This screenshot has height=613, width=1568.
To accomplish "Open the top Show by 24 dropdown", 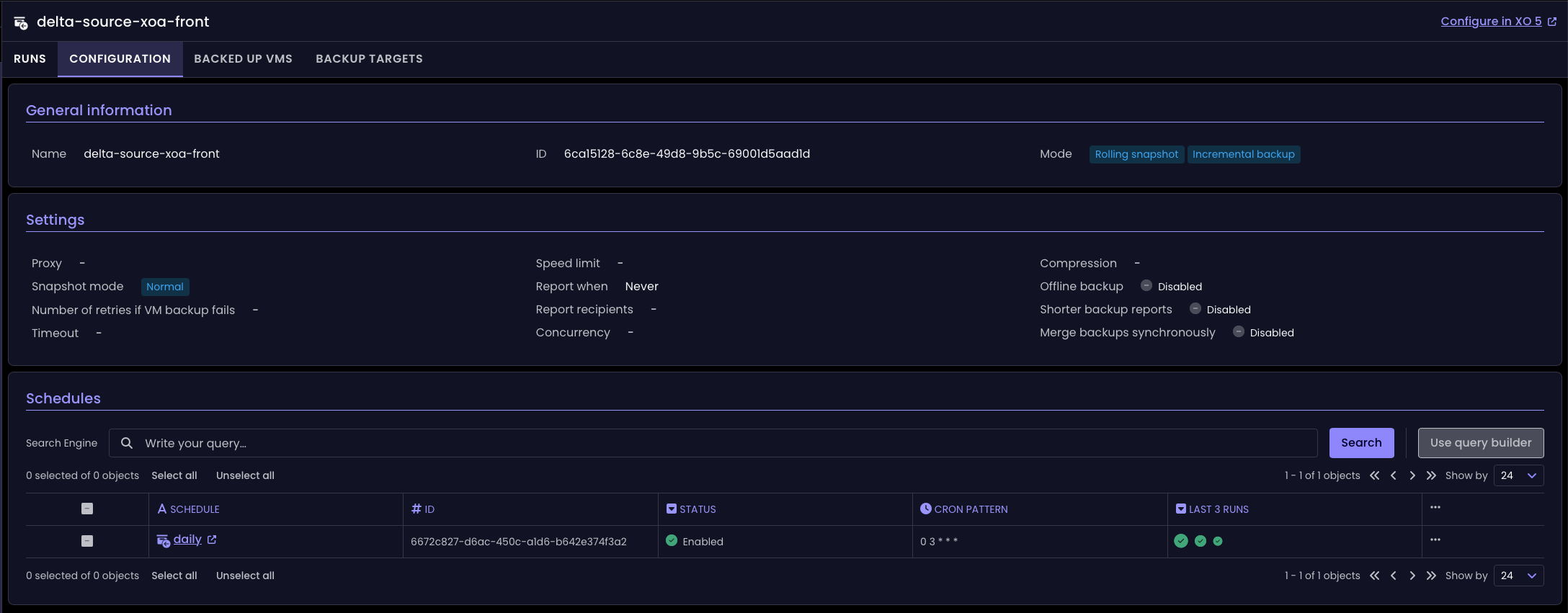I will point(1518,476).
